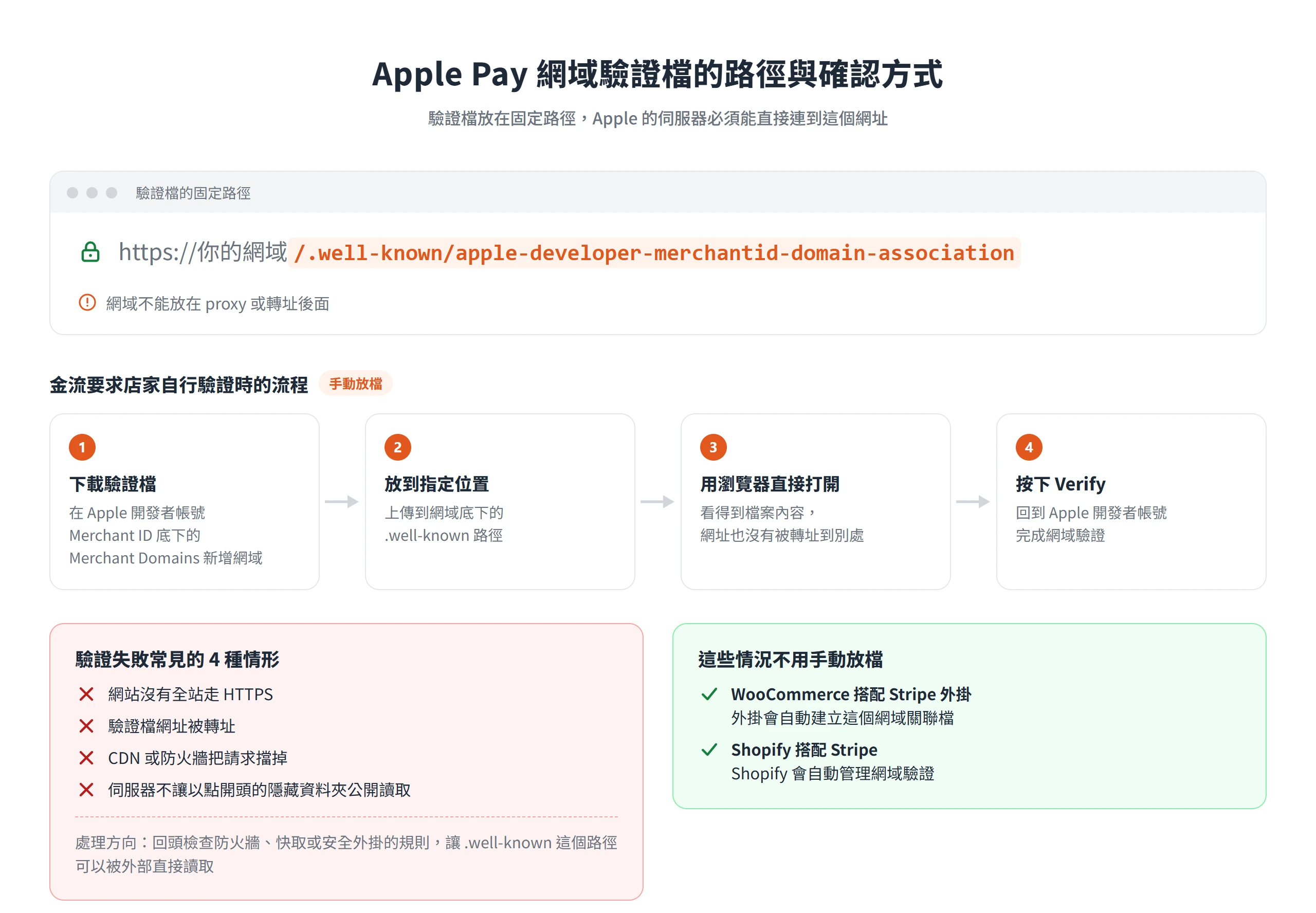
Task: Click the text Shopify 會自動管理網域驗證
Action: 833,774
